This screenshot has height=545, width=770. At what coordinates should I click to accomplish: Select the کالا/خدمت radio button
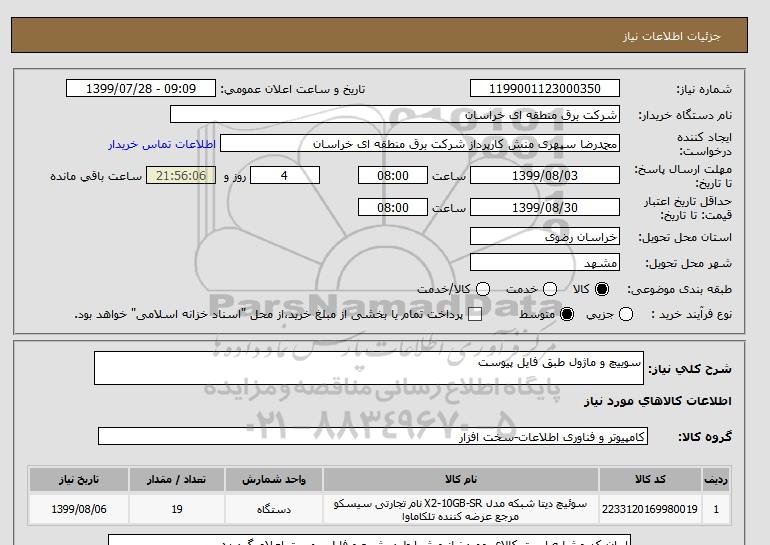pyautogui.click(x=483, y=289)
